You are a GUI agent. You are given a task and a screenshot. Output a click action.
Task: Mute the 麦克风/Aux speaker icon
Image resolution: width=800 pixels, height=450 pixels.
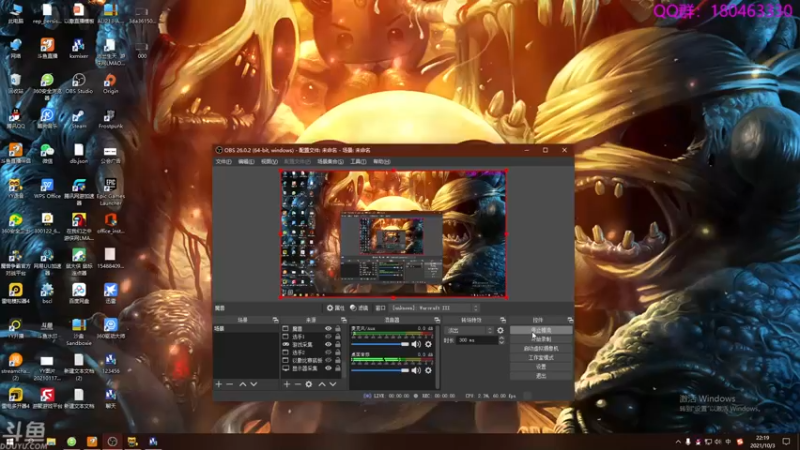coord(416,344)
